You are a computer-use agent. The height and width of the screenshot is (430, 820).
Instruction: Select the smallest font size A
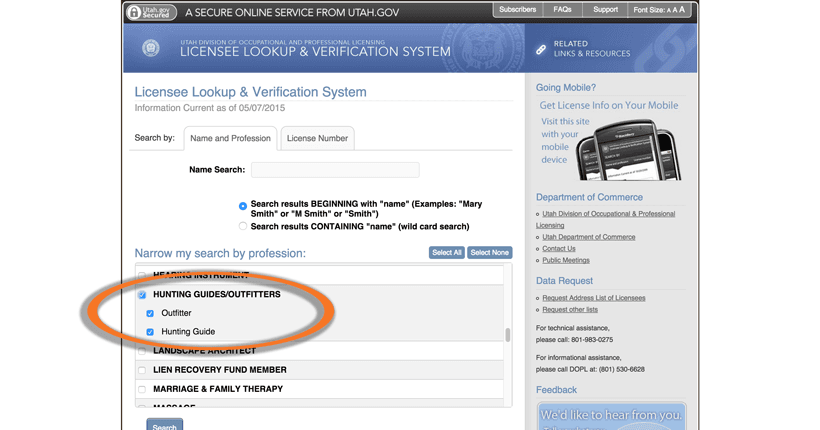click(x=667, y=10)
